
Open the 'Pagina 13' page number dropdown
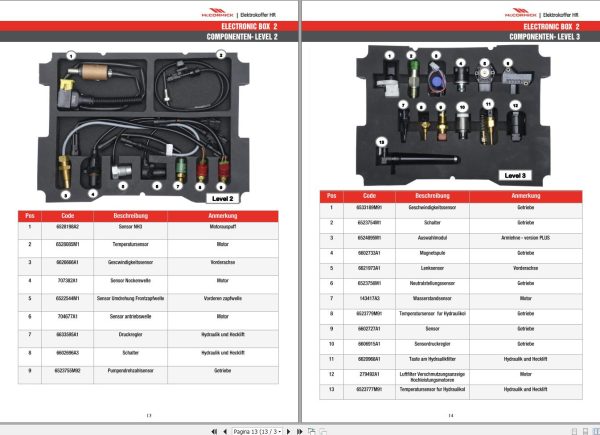click(258, 432)
